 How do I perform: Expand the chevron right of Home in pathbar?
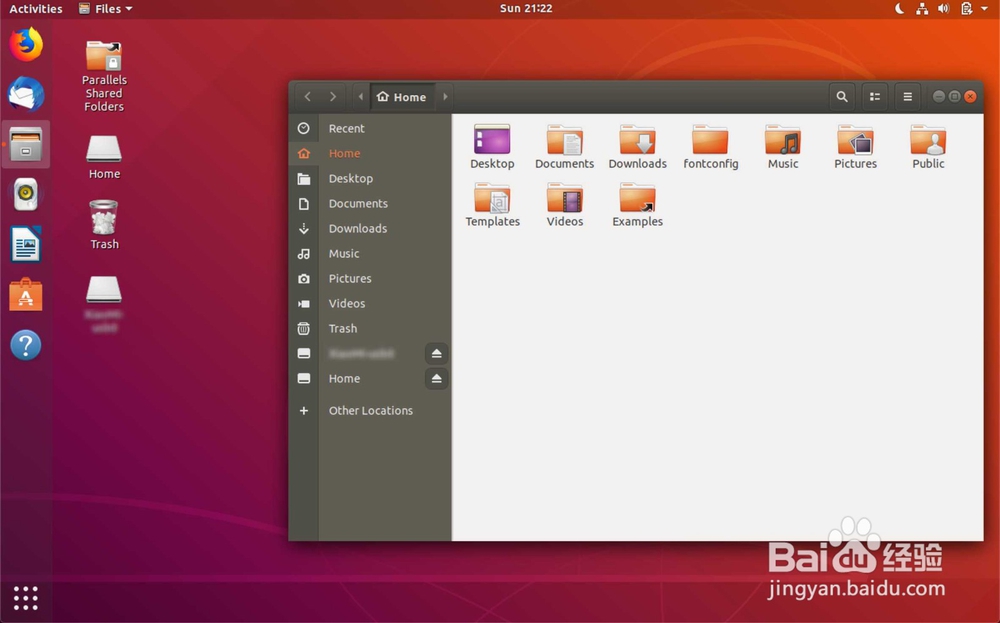point(445,96)
